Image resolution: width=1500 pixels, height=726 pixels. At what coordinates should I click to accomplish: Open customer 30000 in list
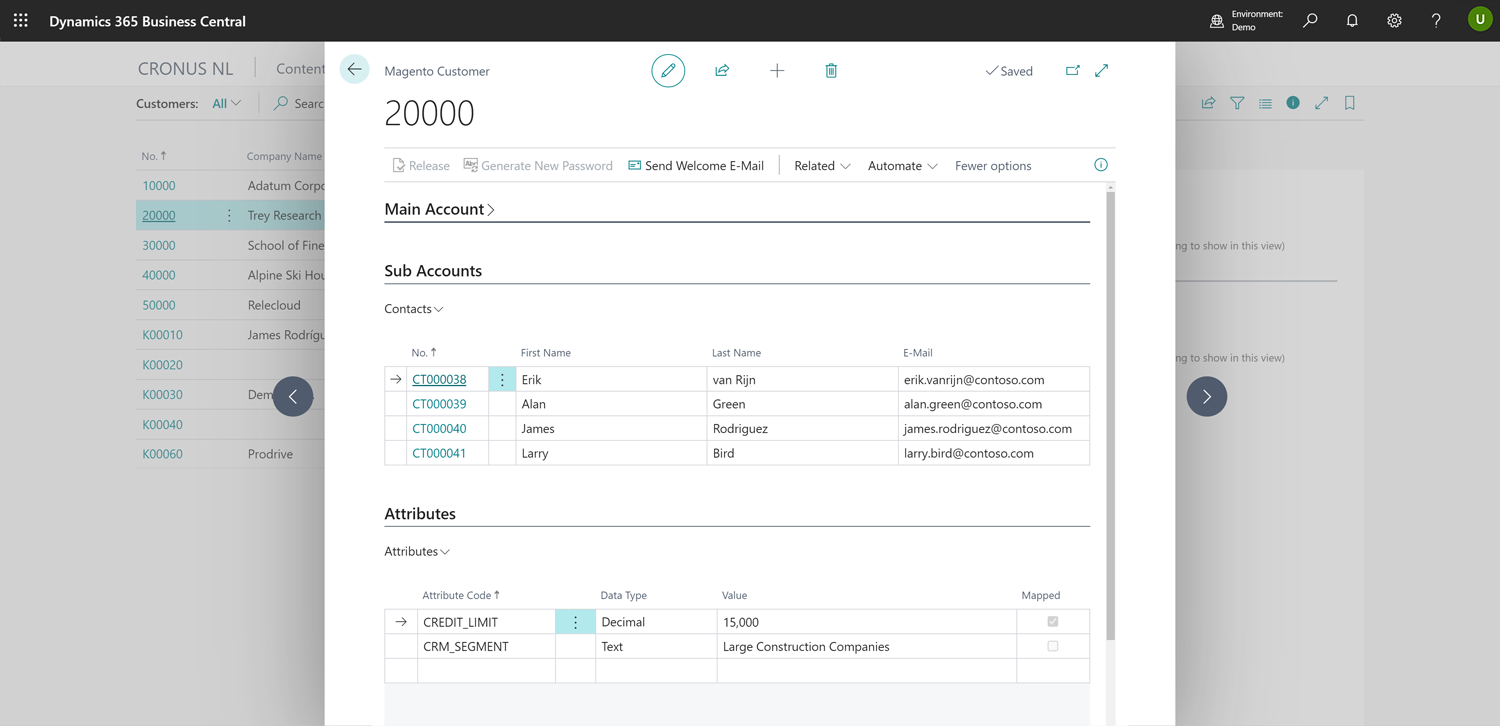159,245
